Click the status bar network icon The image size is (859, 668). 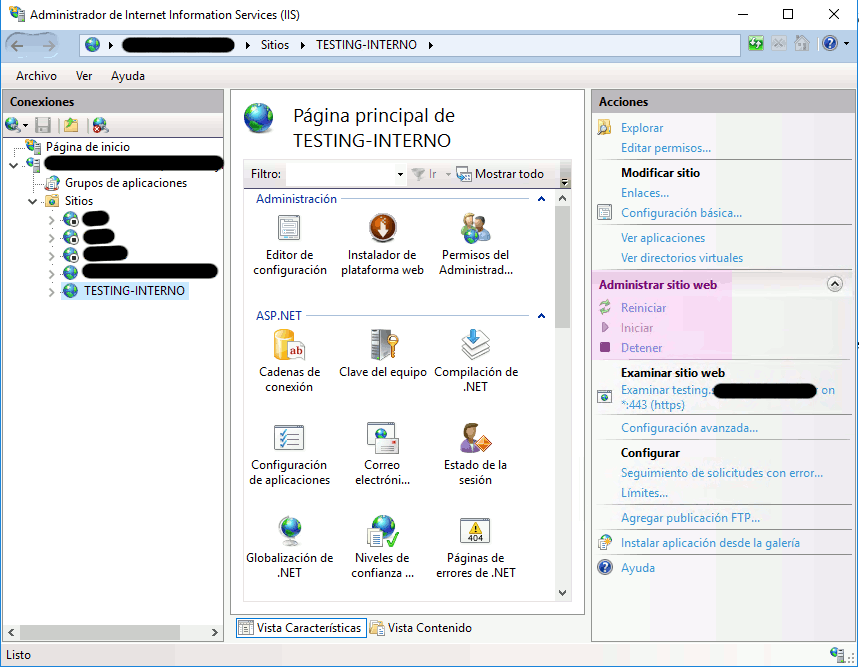[x=837, y=654]
